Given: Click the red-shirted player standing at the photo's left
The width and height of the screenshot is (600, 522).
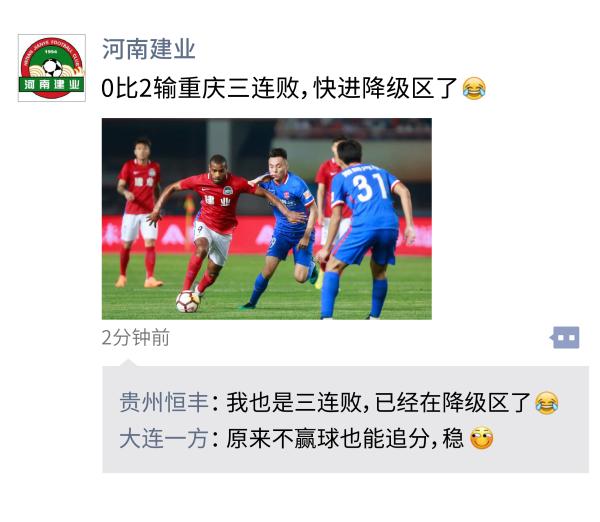Looking at the screenshot, I should (x=139, y=212).
